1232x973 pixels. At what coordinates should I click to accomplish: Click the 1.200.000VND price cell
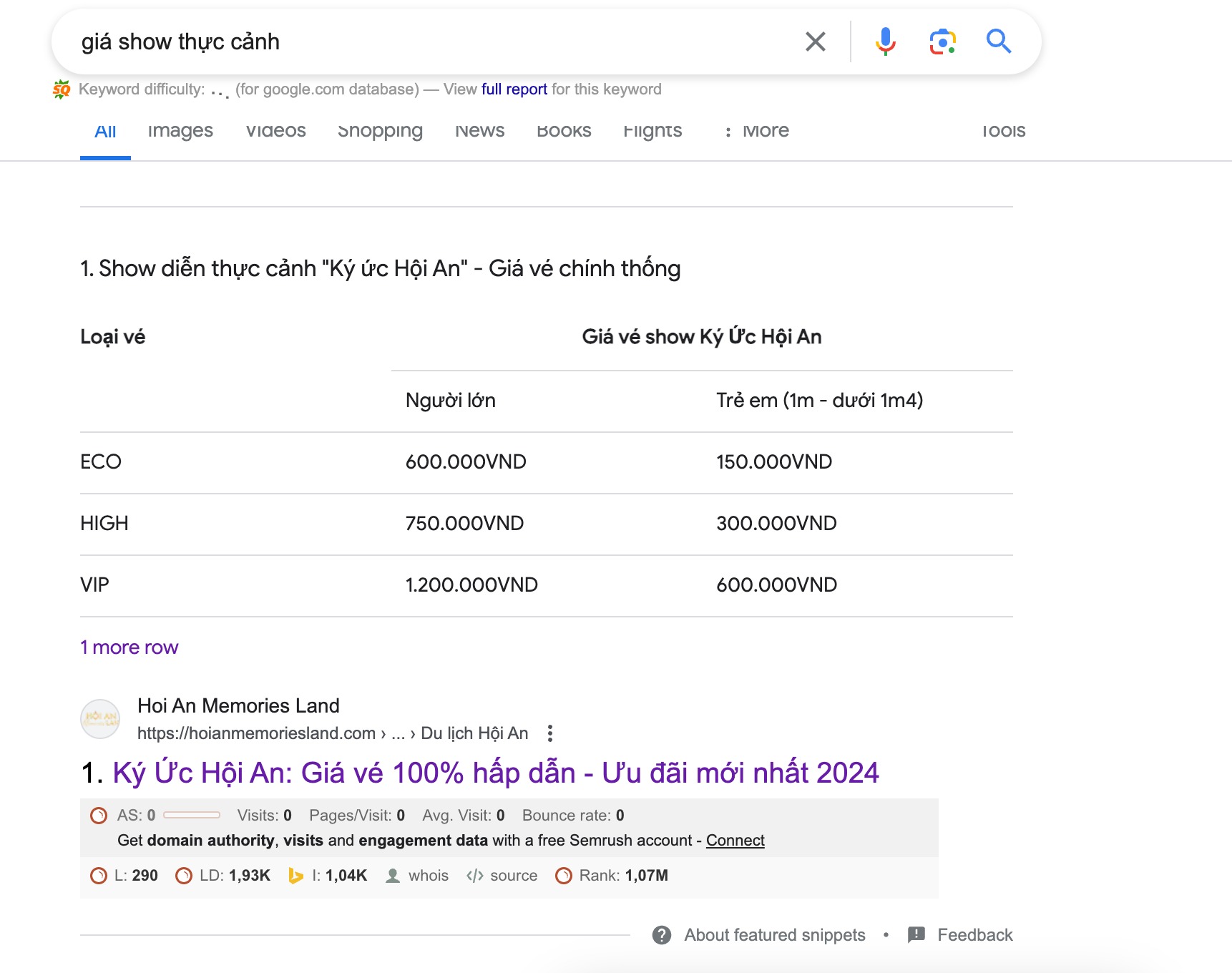471,585
